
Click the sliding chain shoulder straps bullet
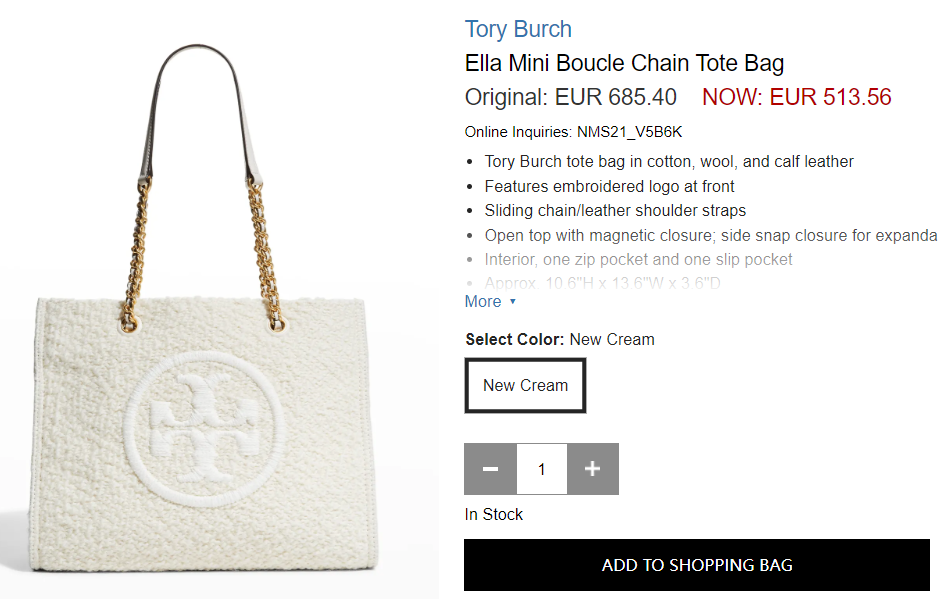615,210
